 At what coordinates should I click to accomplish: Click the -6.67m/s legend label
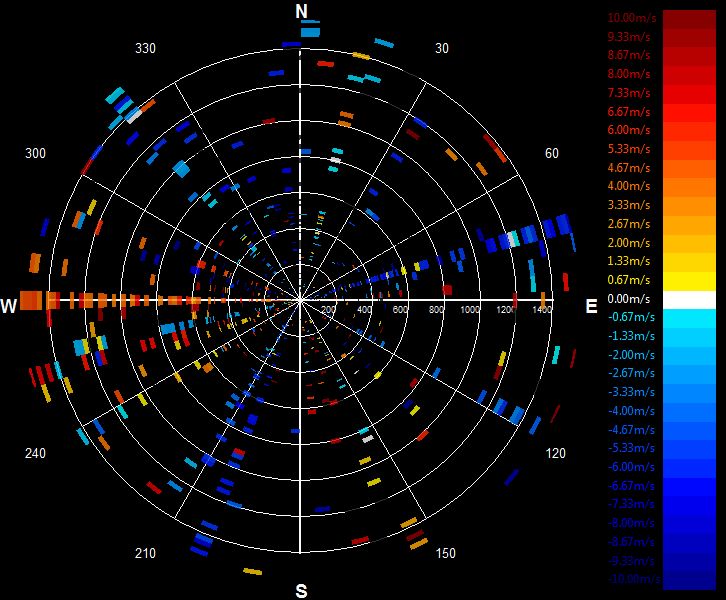[x=631, y=486]
